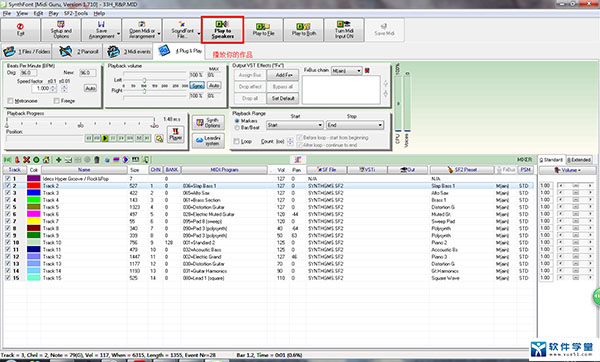Click the magenta bar icon in track toolbar
The image size is (600, 362).
click(116, 160)
